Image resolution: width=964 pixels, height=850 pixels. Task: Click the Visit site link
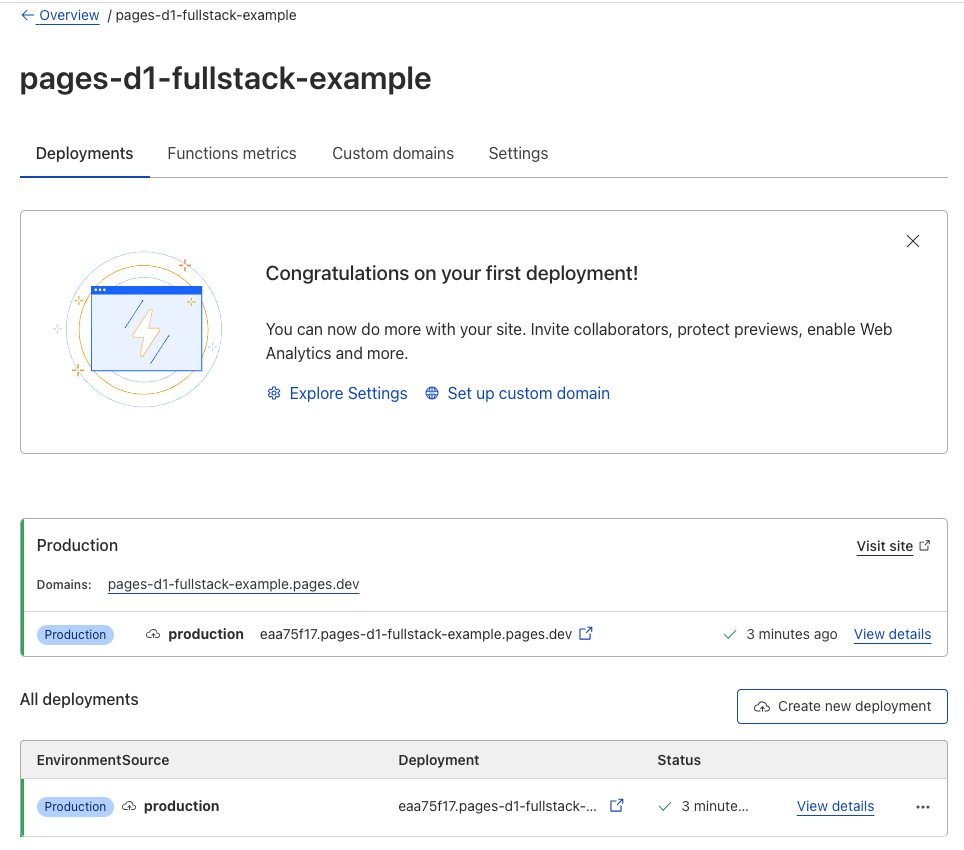pos(884,546)
